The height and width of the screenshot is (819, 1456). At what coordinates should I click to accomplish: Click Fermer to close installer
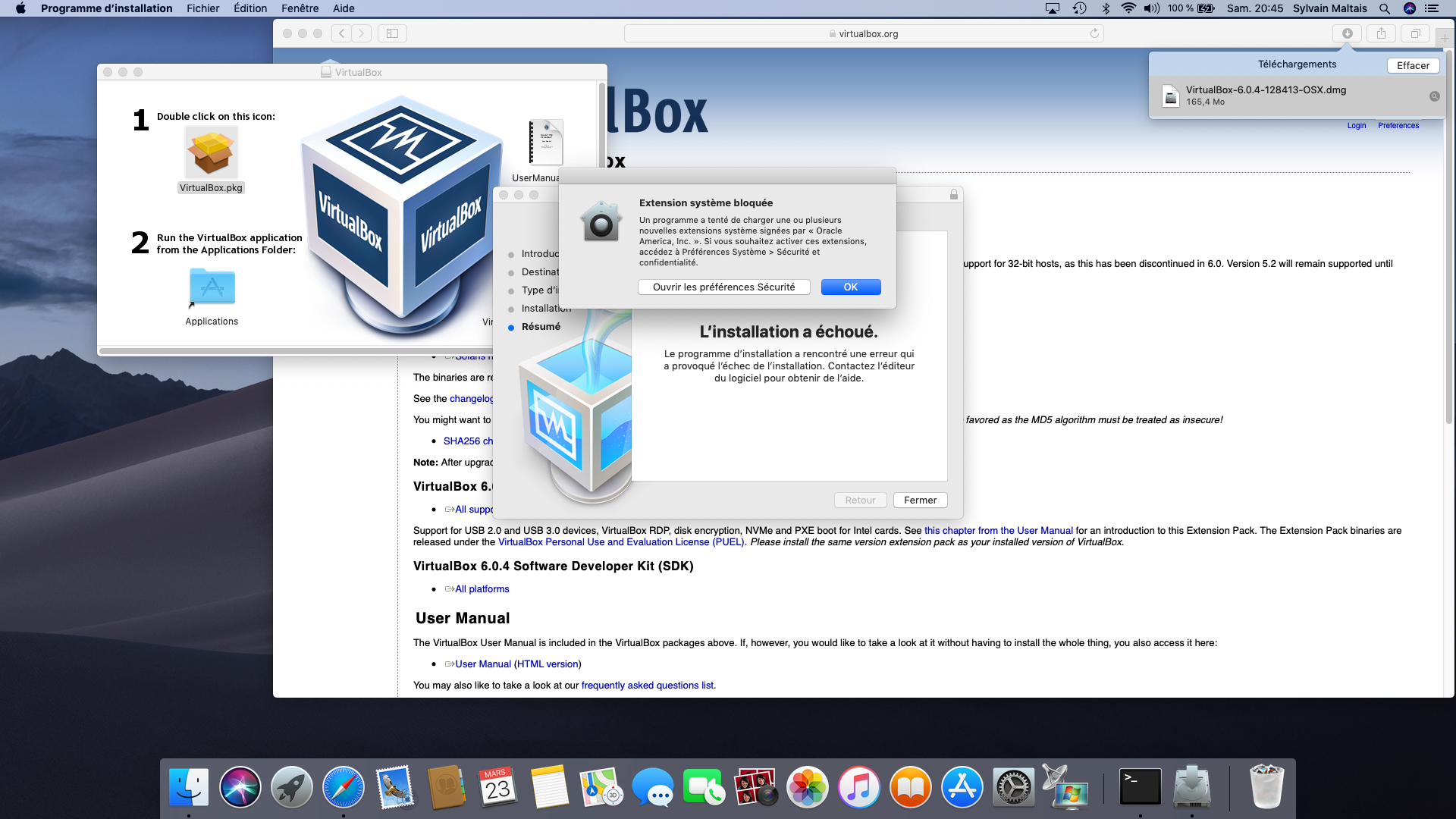pyautogui.click(x=920, y=500)
